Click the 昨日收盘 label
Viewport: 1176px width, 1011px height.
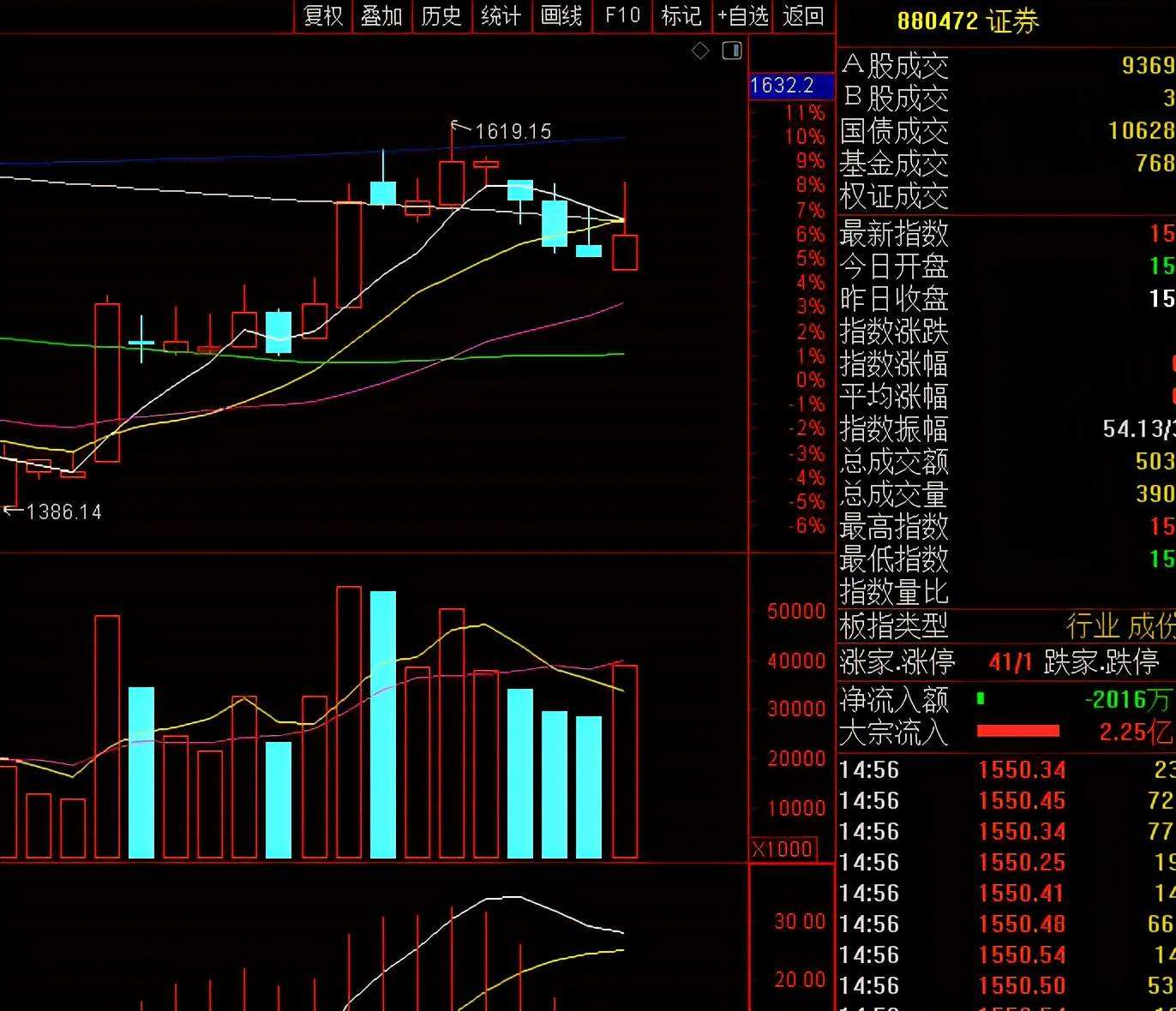point(894,298)
